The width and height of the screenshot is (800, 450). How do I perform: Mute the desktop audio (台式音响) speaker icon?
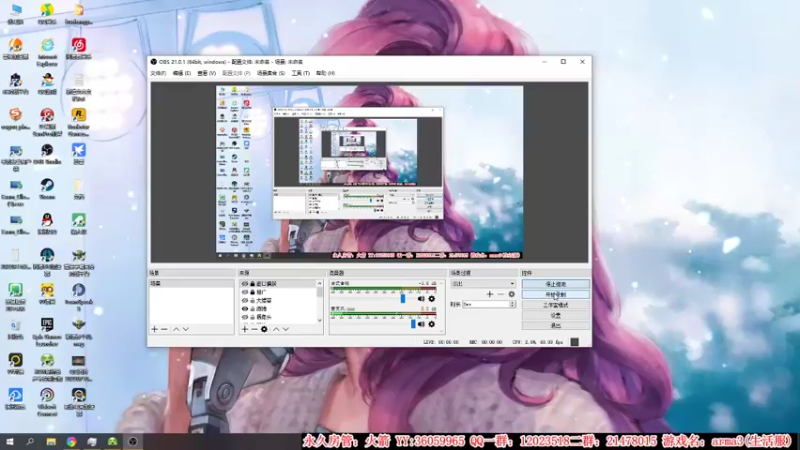421,299
